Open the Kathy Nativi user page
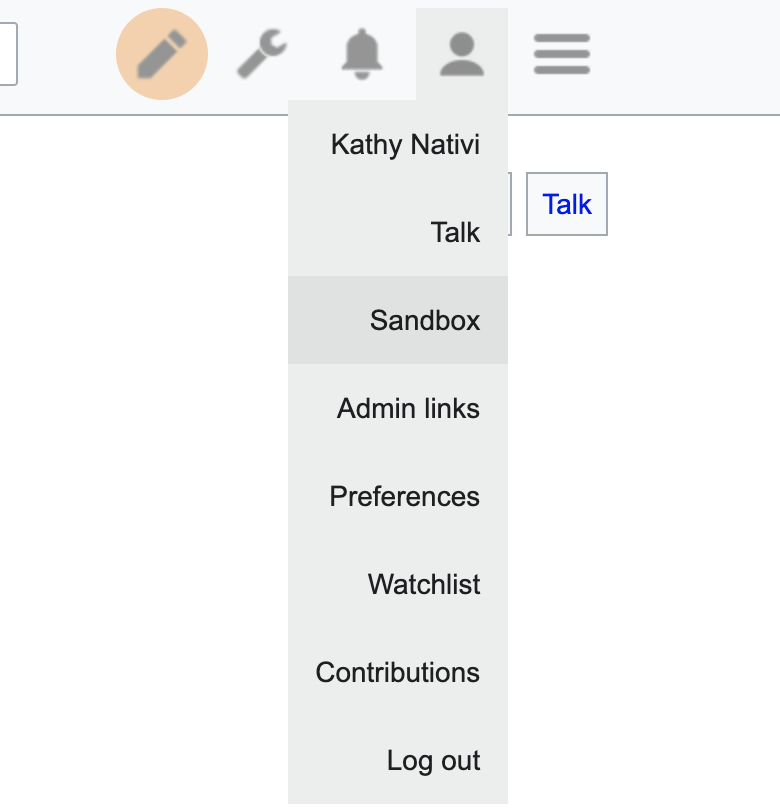Screen dimensions: 780x810 (x=405, y=145)
